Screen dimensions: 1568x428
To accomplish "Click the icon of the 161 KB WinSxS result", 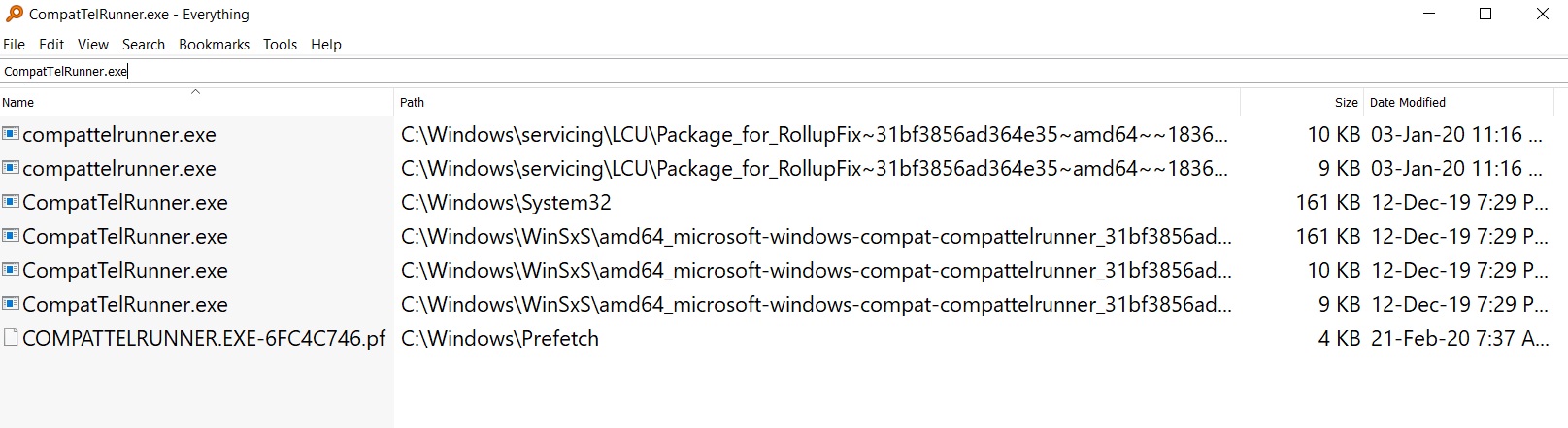I will (x=11, y=236).
